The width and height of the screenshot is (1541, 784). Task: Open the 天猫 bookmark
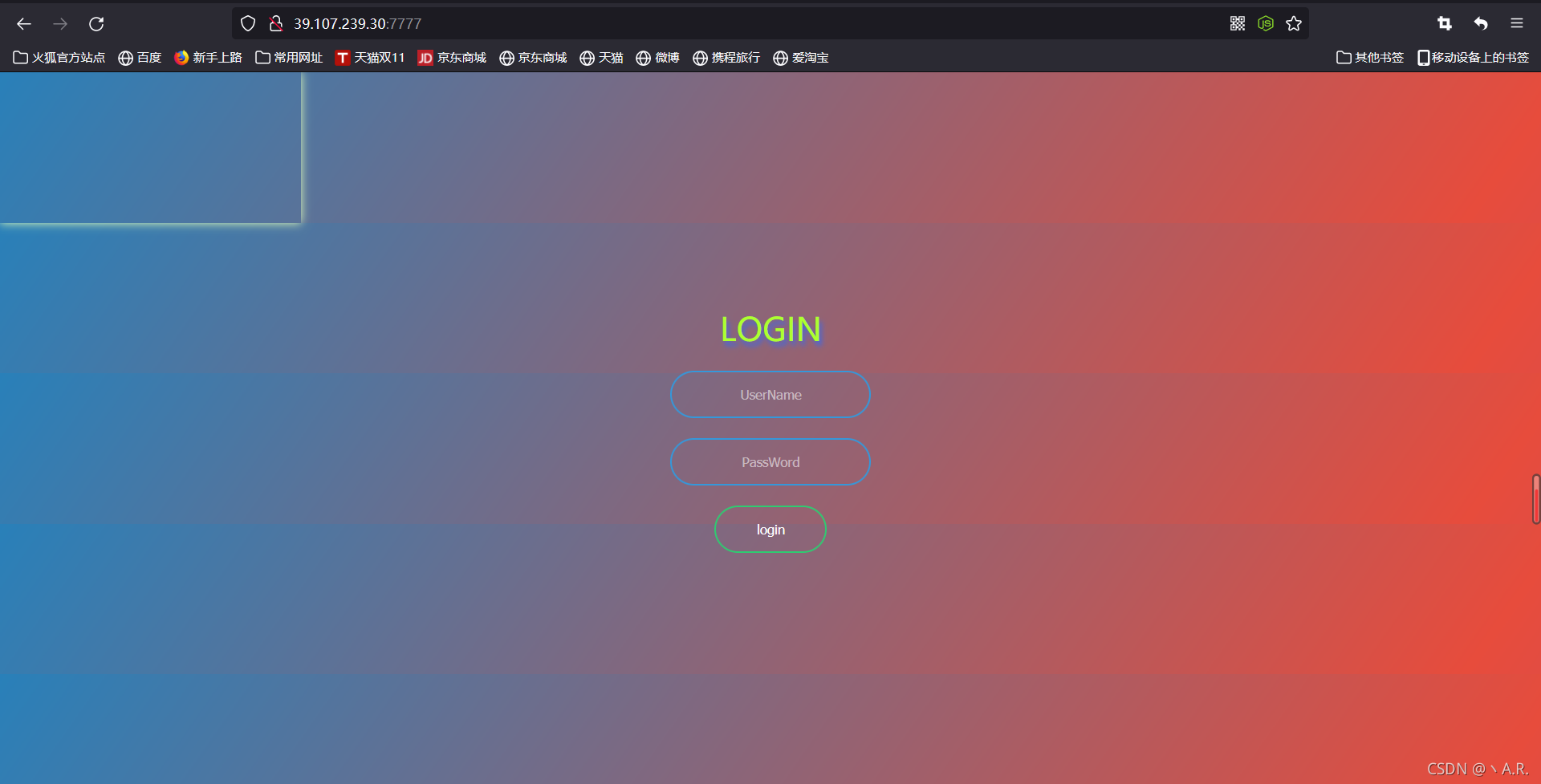tap(601, 58)
